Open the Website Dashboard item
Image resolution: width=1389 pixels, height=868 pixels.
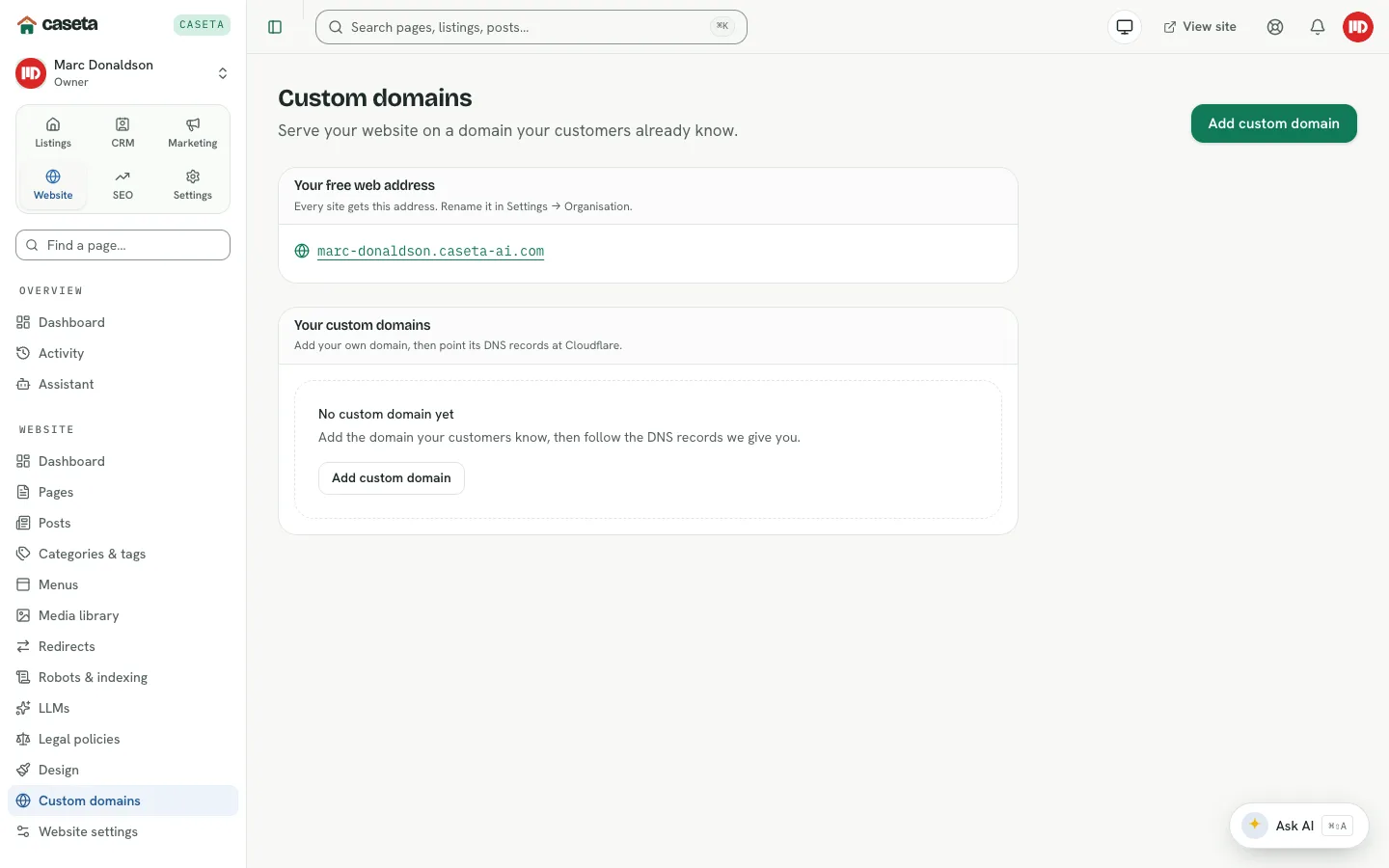[x=123, y=461]
